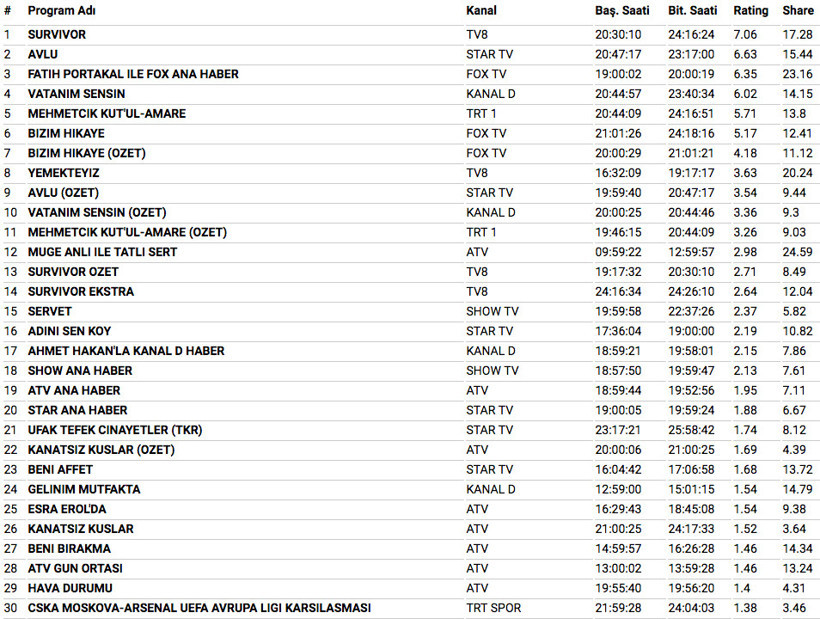Click CSKA MOSKOVA-ARSENAL UEFA match title
This screenshot has width=820, height=619.
[x=199, y=608]
